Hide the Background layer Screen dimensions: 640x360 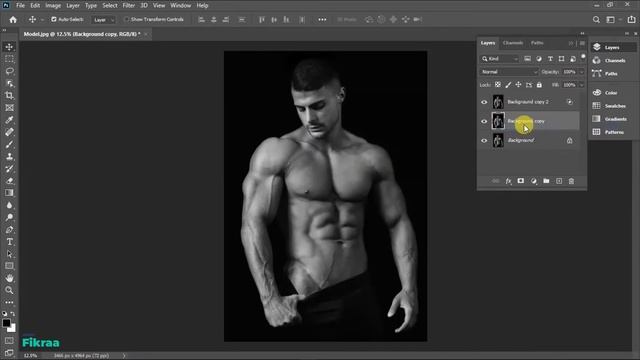coord(484,140)
